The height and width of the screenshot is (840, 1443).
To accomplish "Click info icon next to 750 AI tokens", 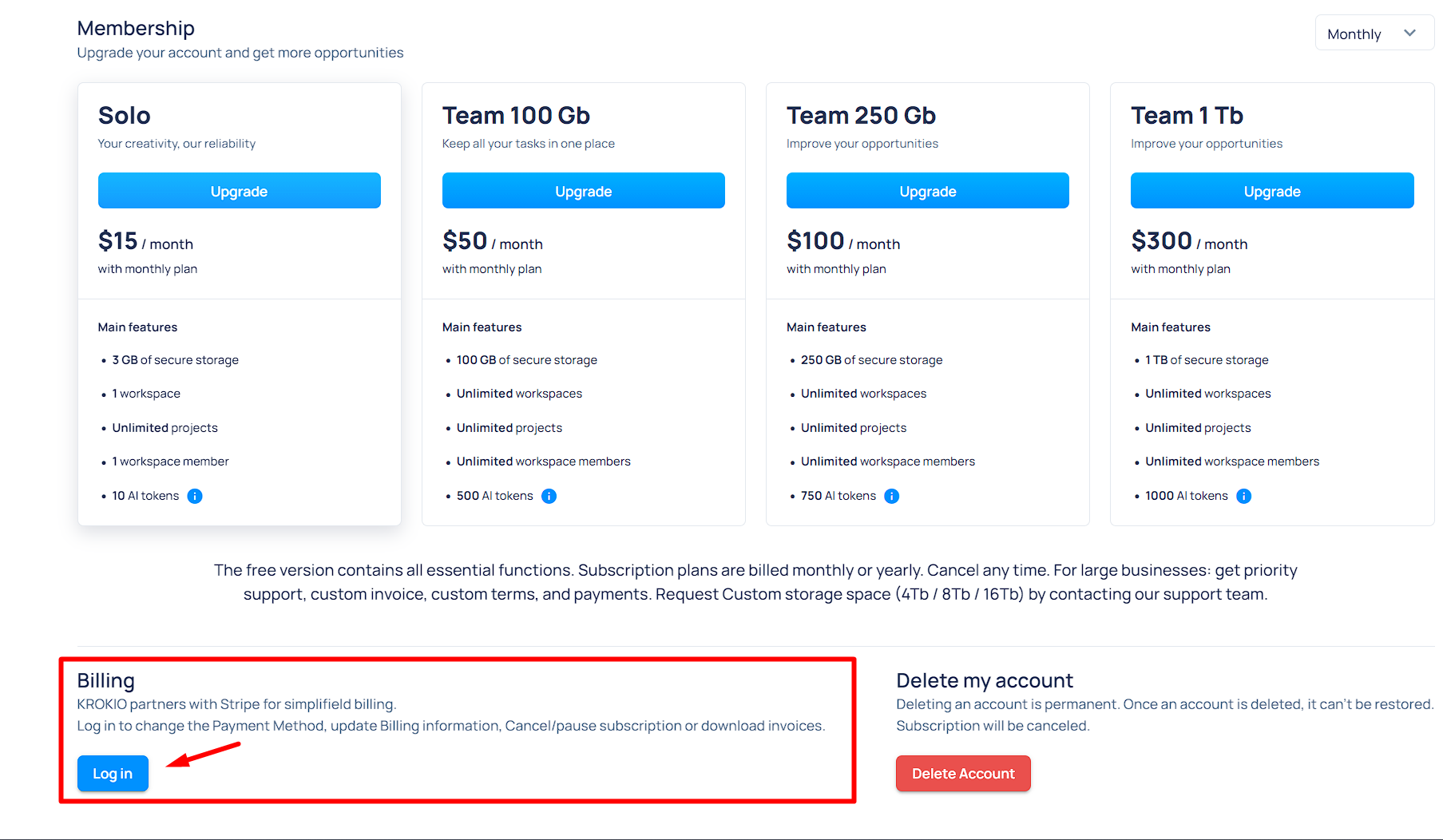I will pyautogui.click(x=892, y=496).
